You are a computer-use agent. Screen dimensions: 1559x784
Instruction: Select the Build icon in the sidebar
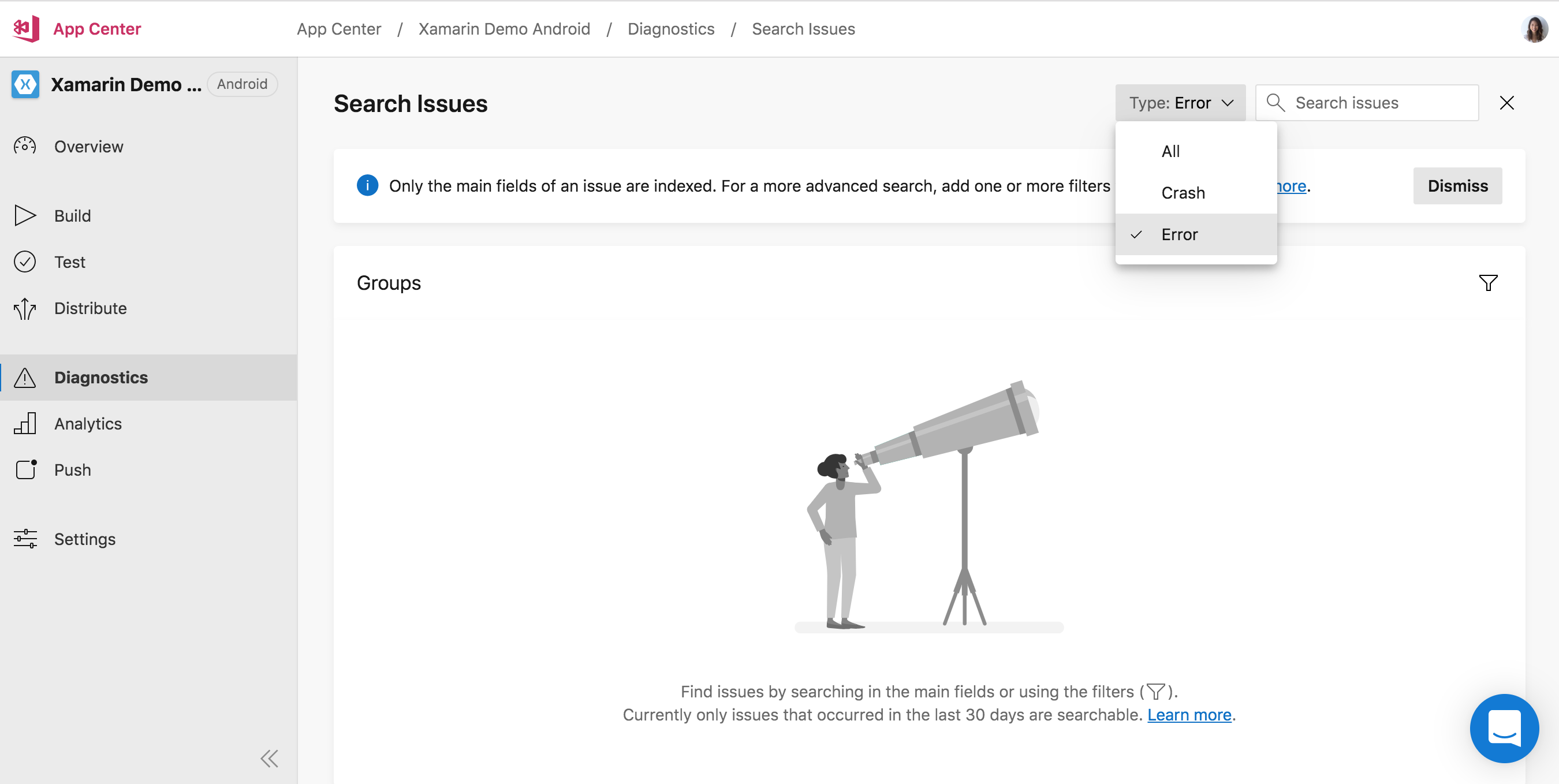pos(25,215)
